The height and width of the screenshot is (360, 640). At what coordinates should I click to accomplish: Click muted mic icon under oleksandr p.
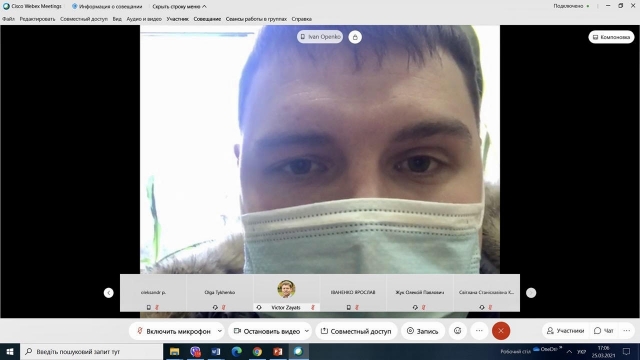point(157,307)
